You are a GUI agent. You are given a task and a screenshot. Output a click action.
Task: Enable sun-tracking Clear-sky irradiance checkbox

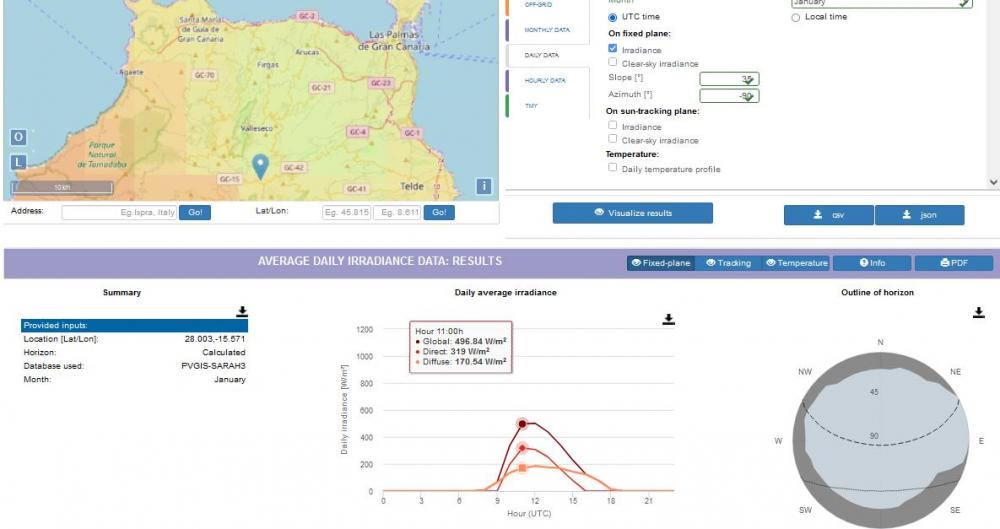pos(612,138)
